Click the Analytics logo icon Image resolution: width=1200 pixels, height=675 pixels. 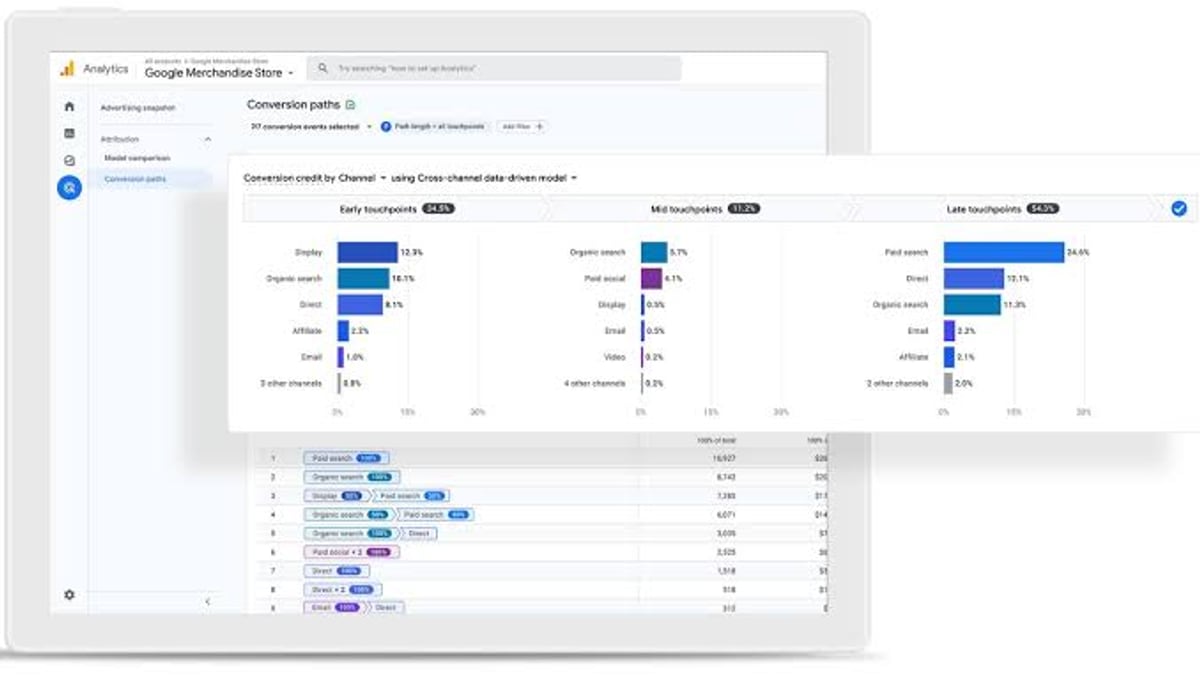coord(67,69)
